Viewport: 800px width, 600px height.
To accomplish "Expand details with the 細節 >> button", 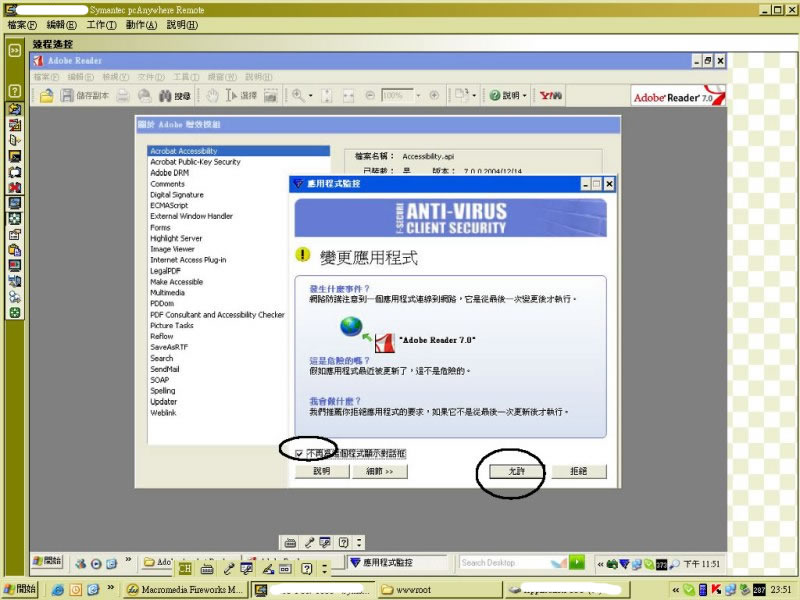I will point(380,471).
